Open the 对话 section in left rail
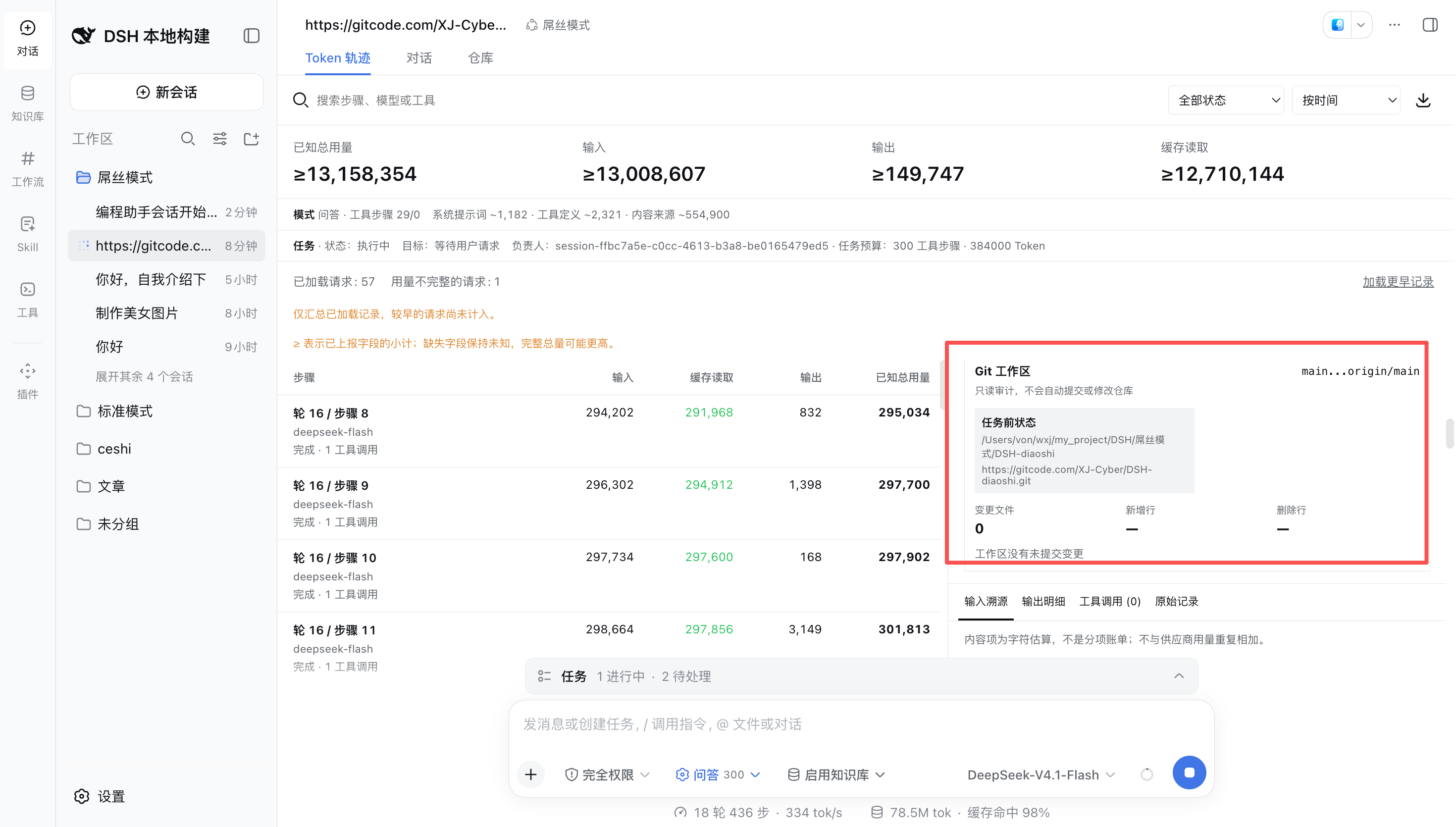The width and height of the screenshot is (1456, 827). click(27, 39)
